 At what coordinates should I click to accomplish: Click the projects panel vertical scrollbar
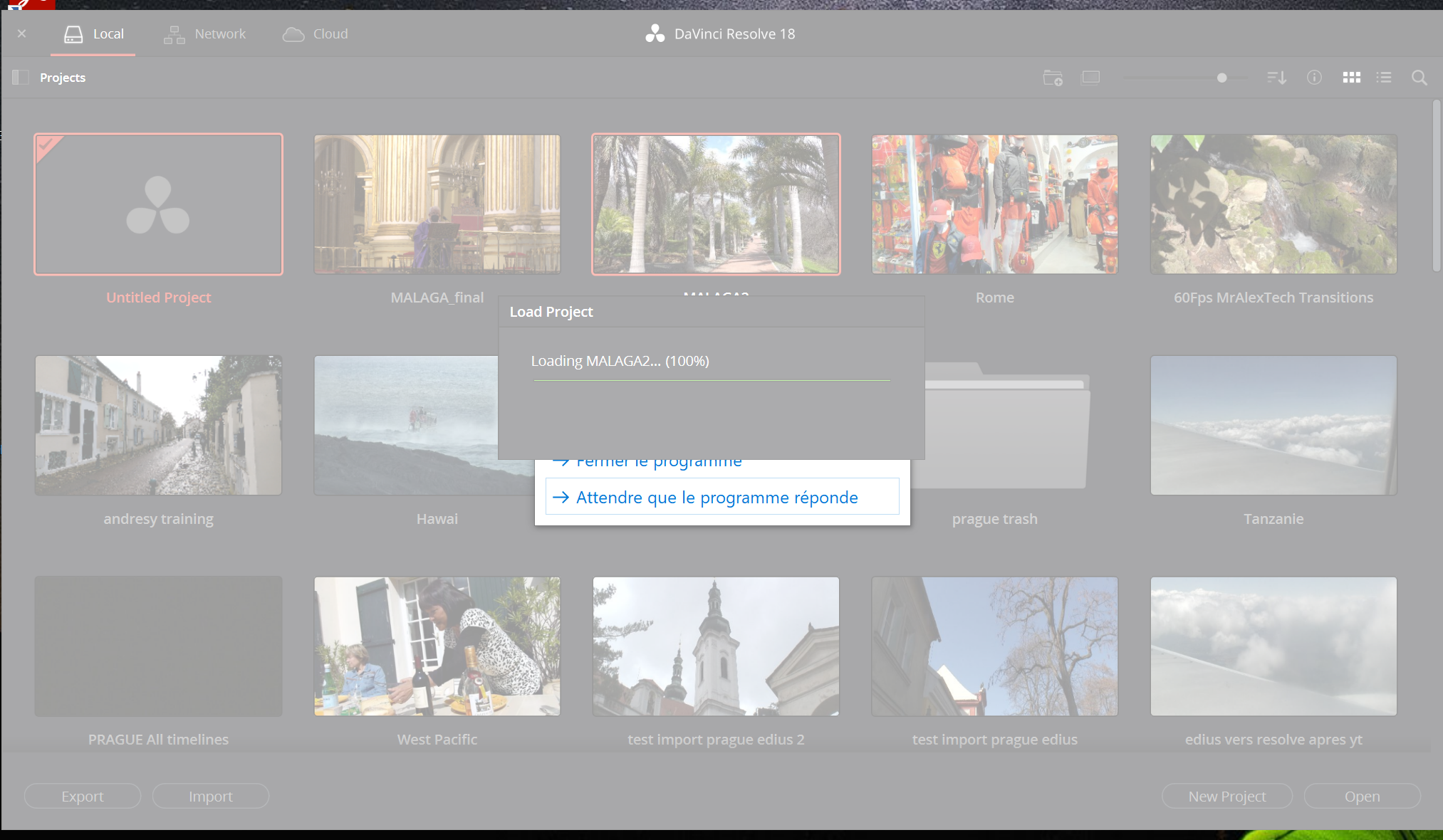click(1437, 185)
